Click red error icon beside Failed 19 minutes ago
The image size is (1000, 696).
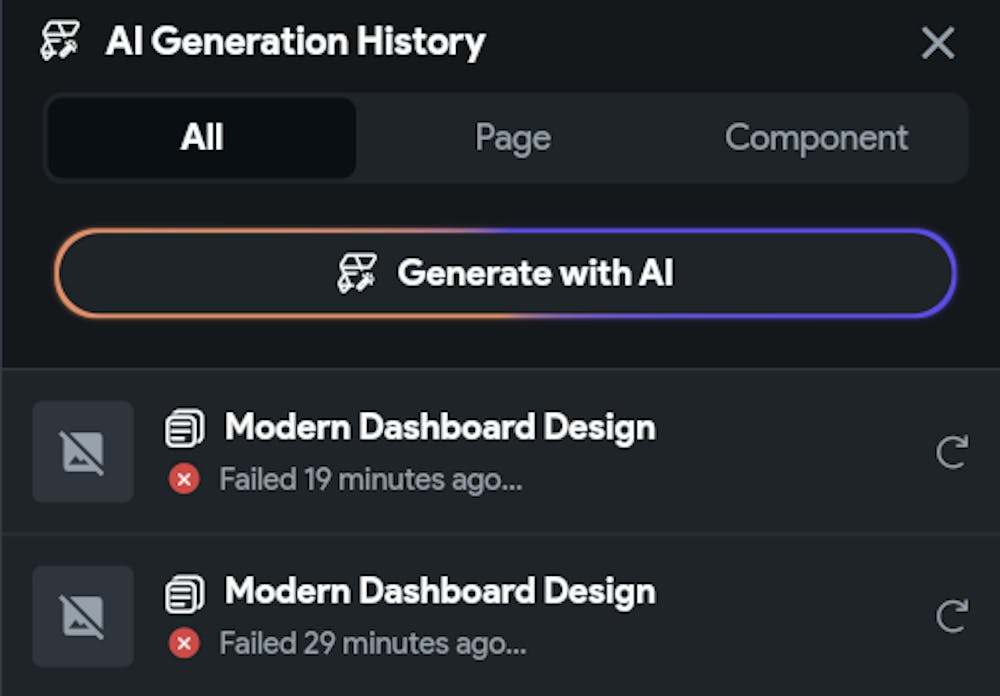tap(184, 479)
